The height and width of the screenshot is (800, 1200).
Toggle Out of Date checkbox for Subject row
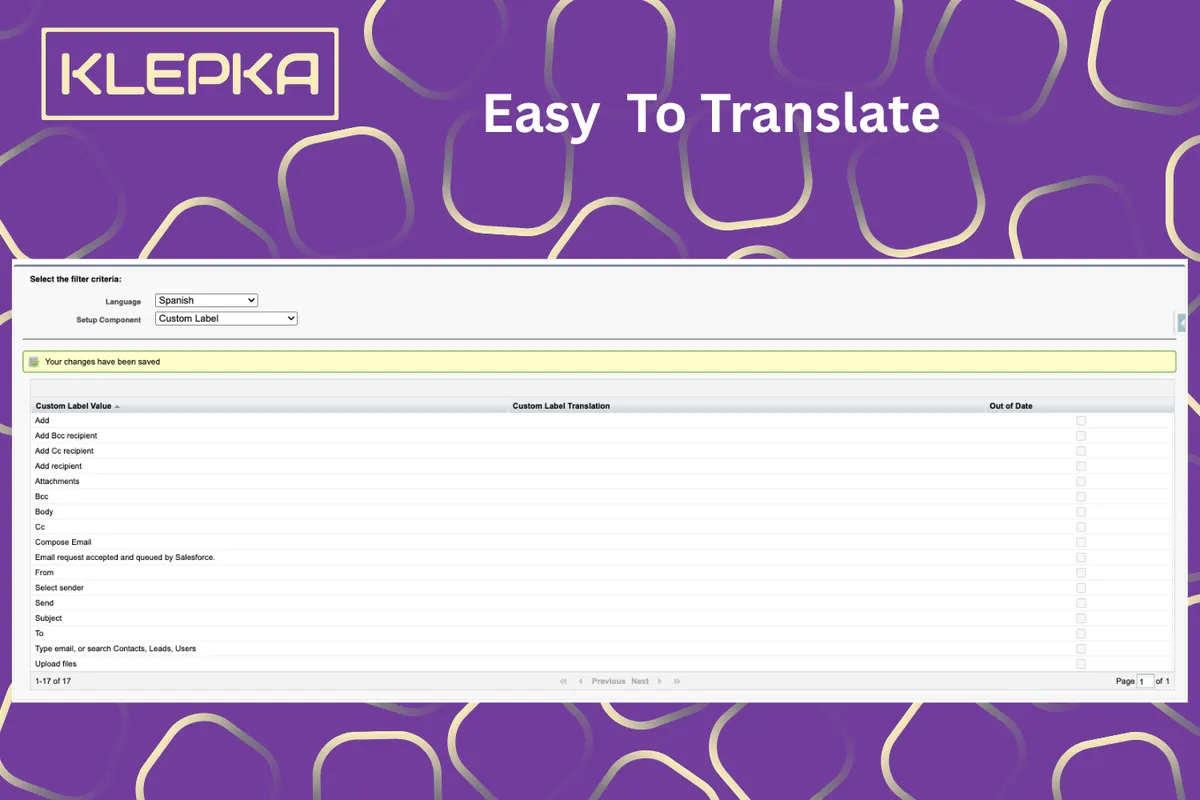tap(1081, 619)
